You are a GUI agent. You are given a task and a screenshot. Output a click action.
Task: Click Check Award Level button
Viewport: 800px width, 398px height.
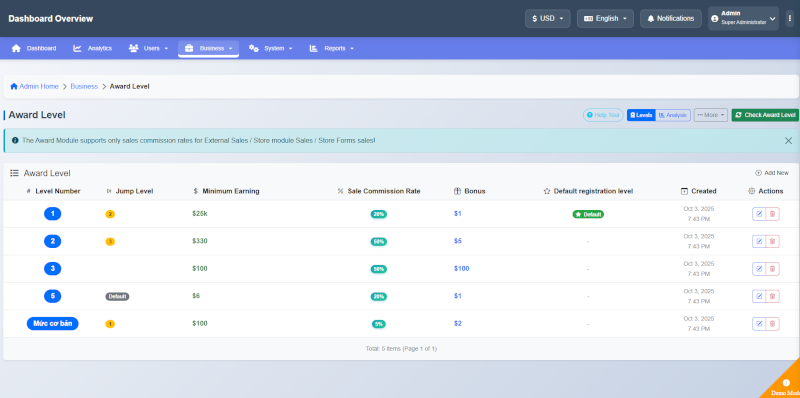[x=765, y=115]
